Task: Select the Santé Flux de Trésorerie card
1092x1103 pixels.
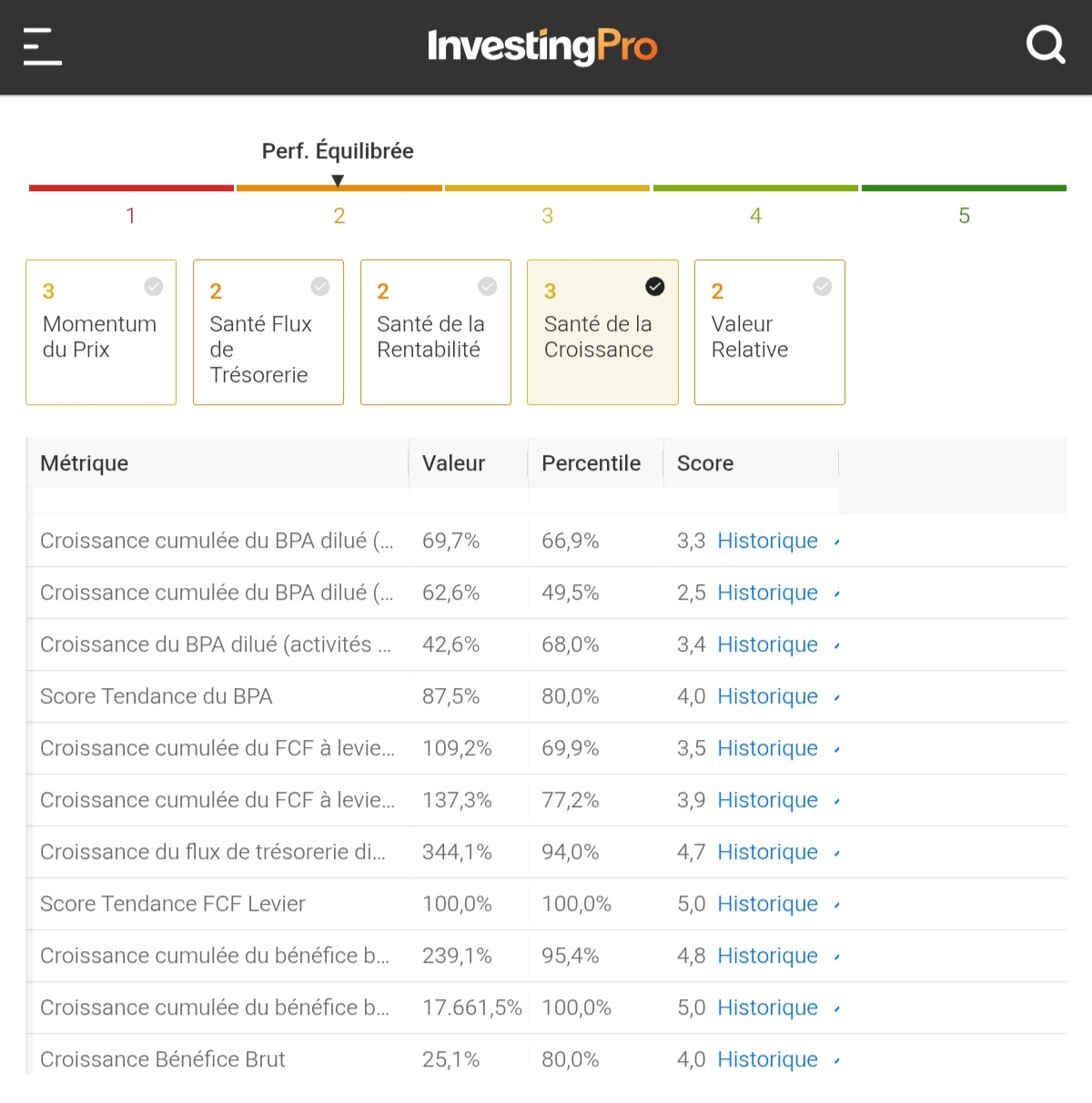Action: [x=268, y=332]
